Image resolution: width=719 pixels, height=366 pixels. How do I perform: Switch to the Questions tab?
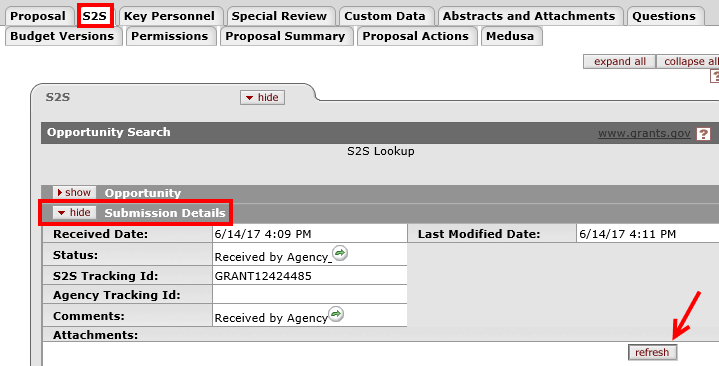[664, 16]
